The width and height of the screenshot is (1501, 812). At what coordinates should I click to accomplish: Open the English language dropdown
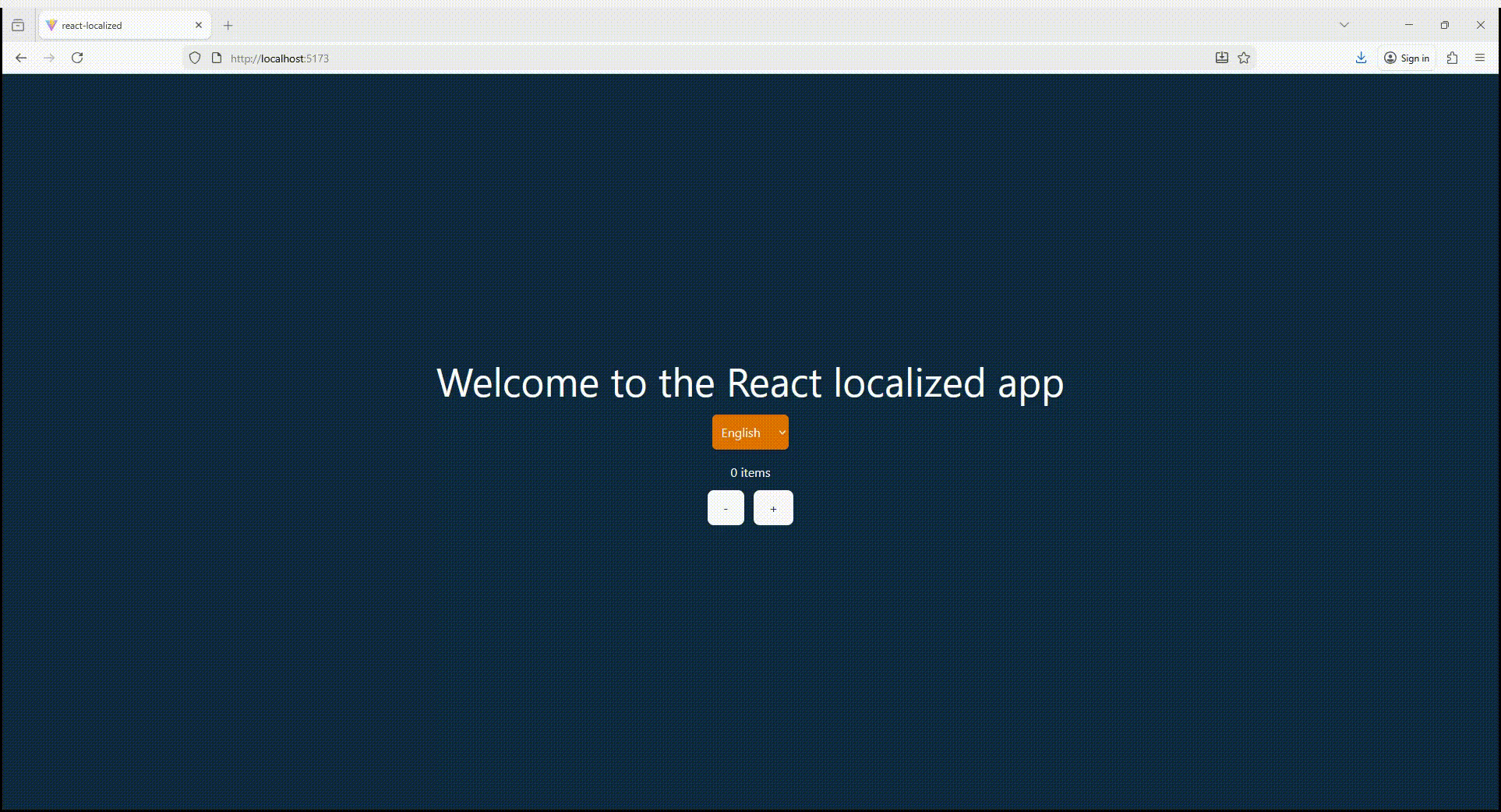(x=750, y=432)
